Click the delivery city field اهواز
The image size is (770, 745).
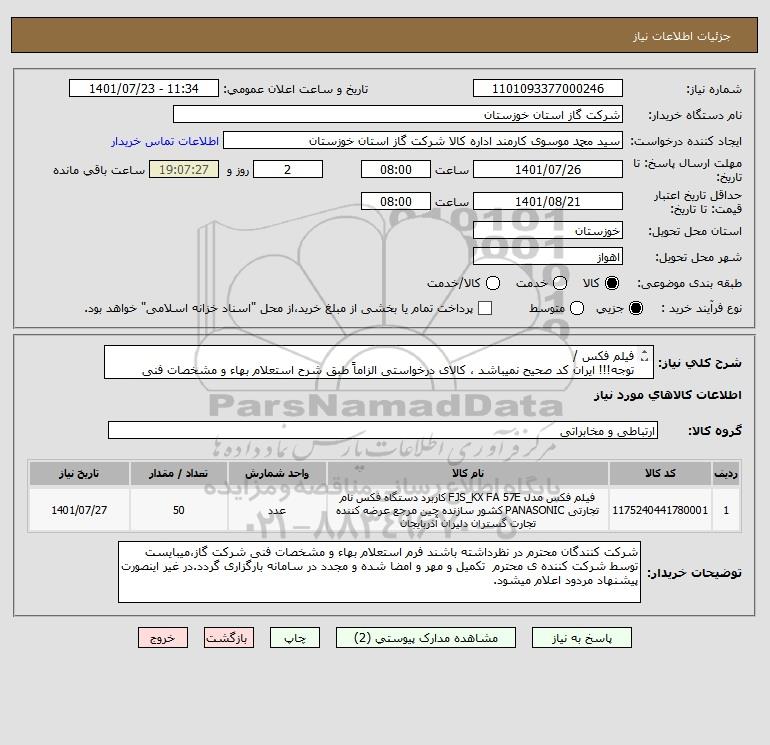tap(548, 256)
